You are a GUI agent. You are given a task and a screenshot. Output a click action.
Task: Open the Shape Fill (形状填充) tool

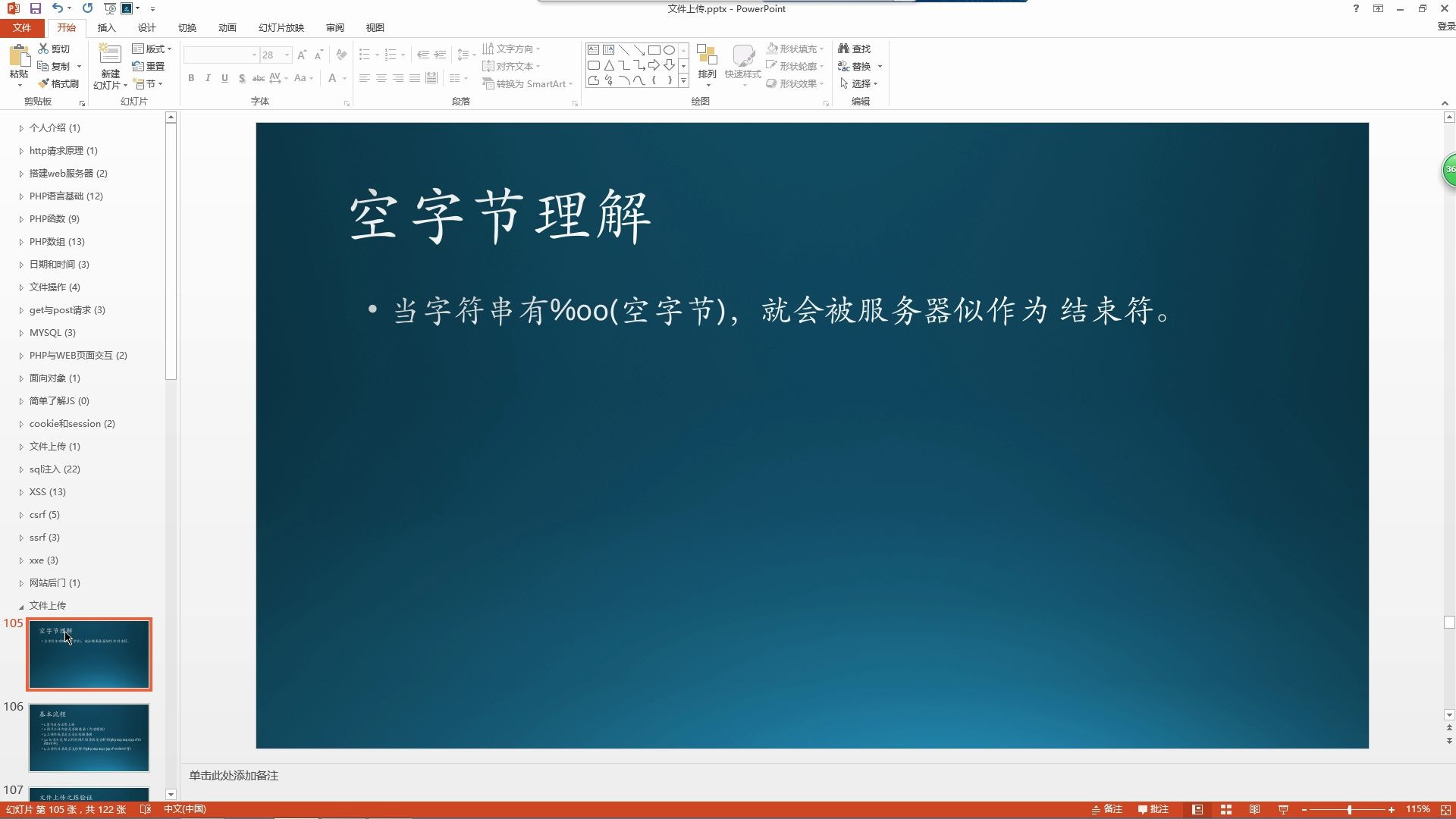(793, 48)
